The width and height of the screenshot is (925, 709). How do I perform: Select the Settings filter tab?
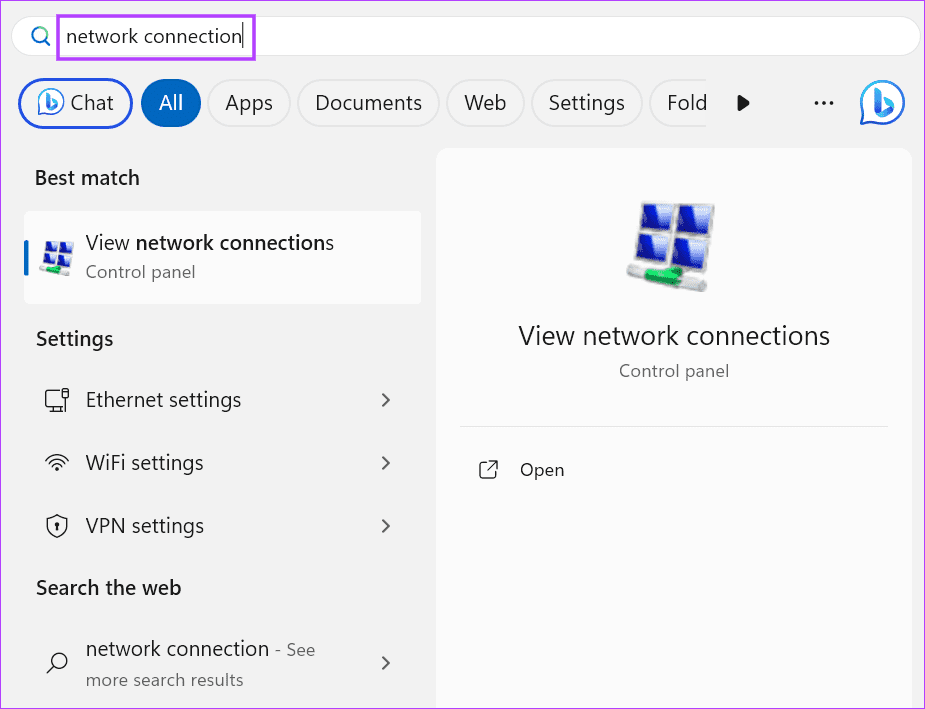[586, 103]
